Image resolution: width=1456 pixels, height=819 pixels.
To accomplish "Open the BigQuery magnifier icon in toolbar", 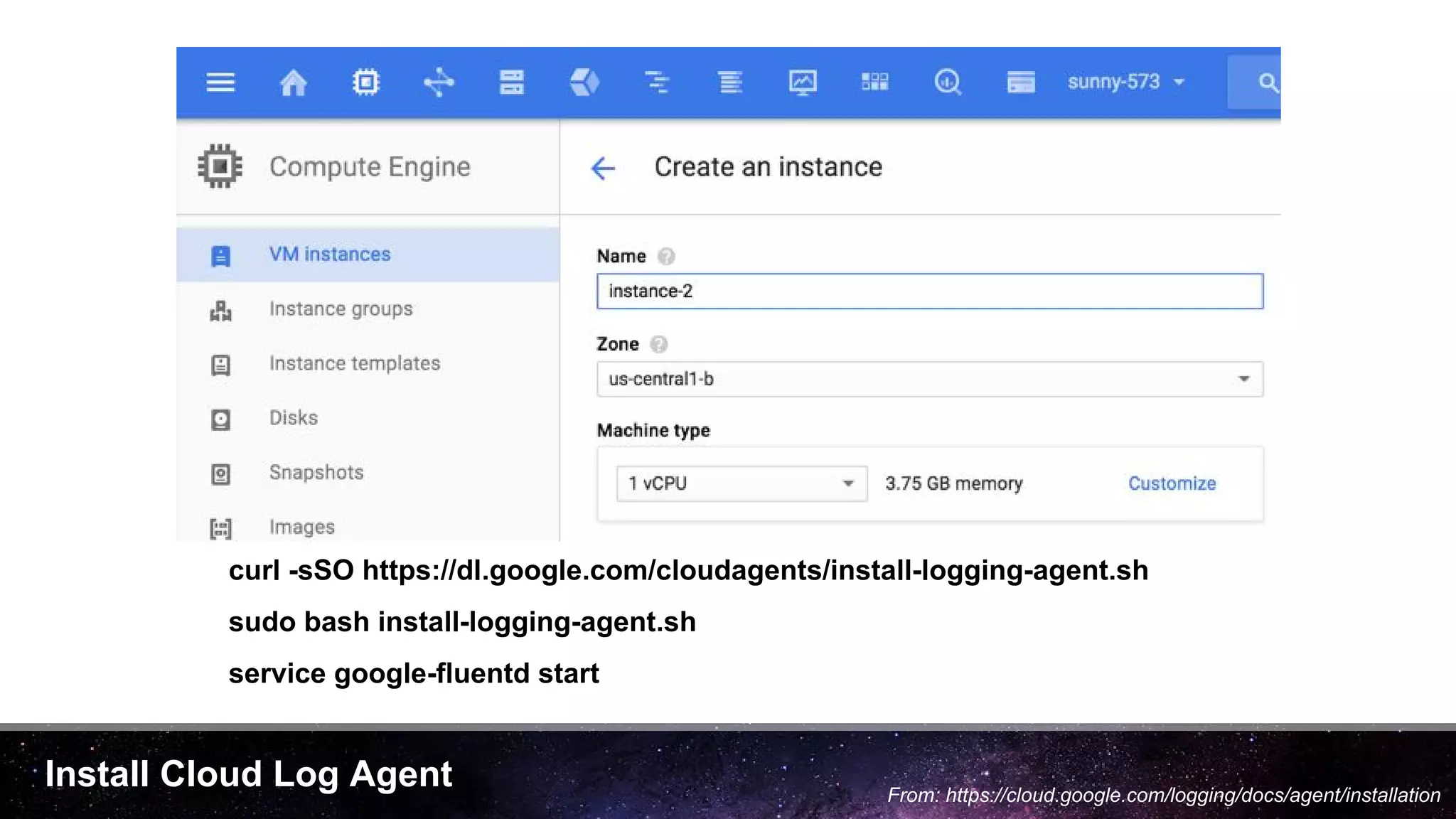I will [948, 82].
